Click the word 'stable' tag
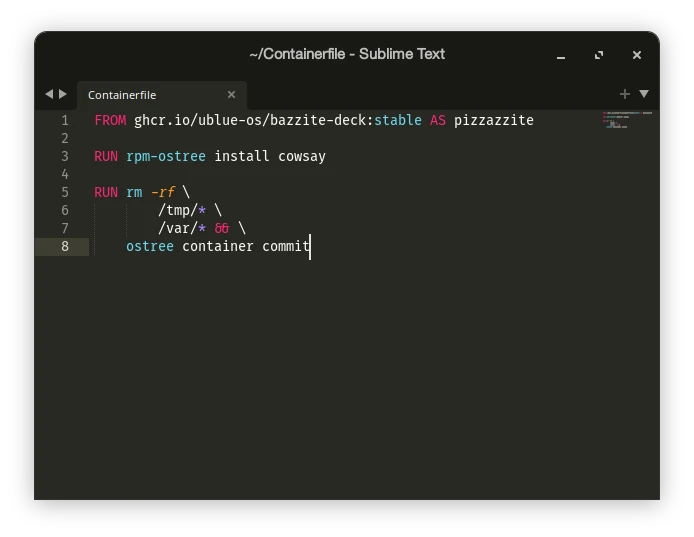This screenshot has height=537, width=694. click(x=398, y=120)
